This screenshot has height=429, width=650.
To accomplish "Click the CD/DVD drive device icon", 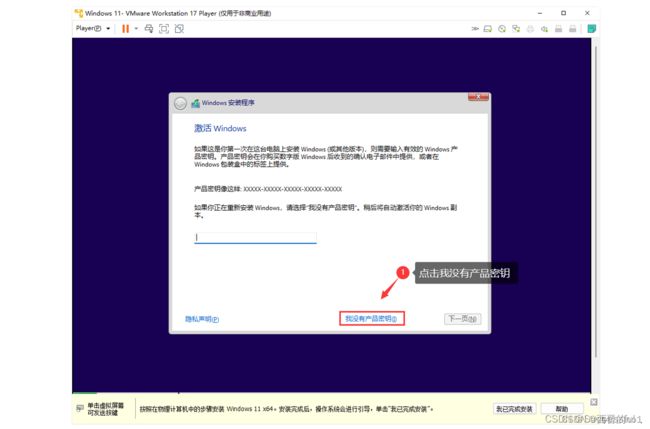I will click(502, 29).
